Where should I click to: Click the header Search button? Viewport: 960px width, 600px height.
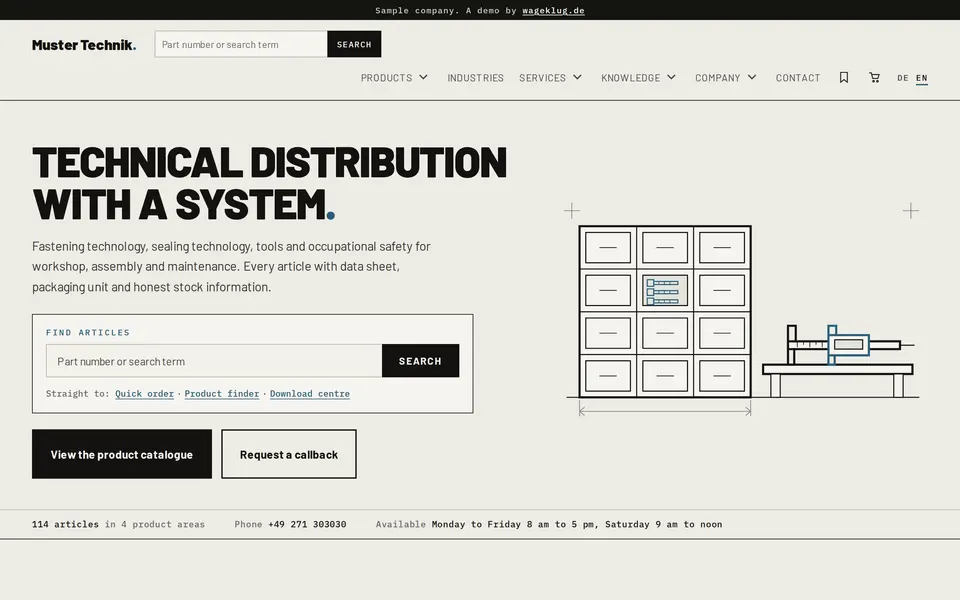(x=354, y=44)
